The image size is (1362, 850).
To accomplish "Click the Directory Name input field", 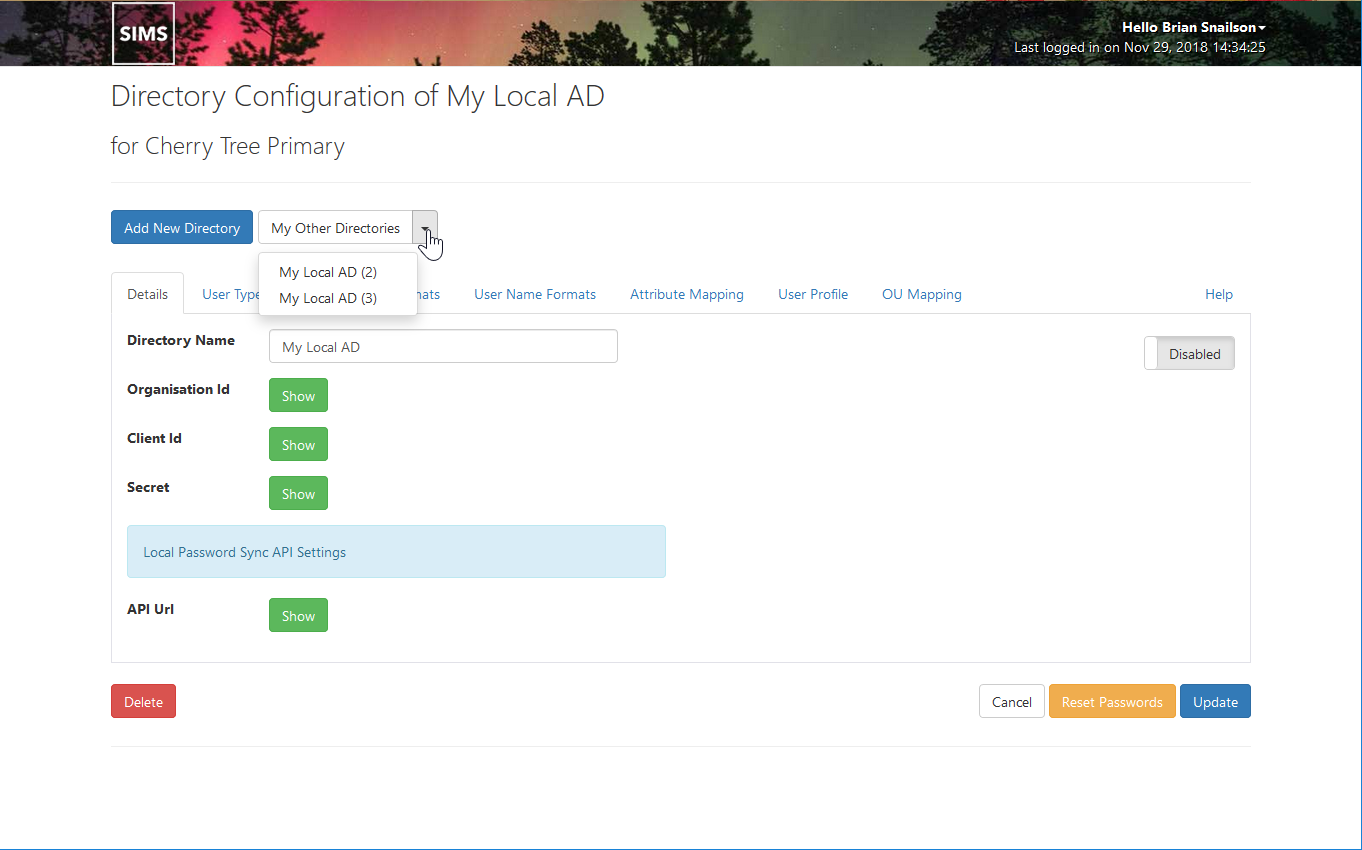I will pyautogui.click(x=443, y=347).
